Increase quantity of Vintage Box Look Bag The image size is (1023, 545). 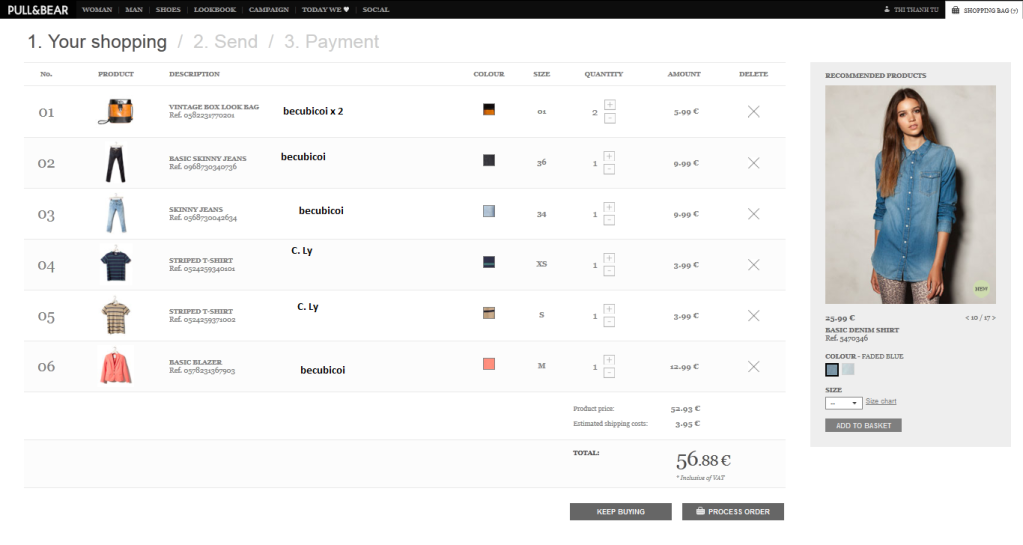point(610,105)
